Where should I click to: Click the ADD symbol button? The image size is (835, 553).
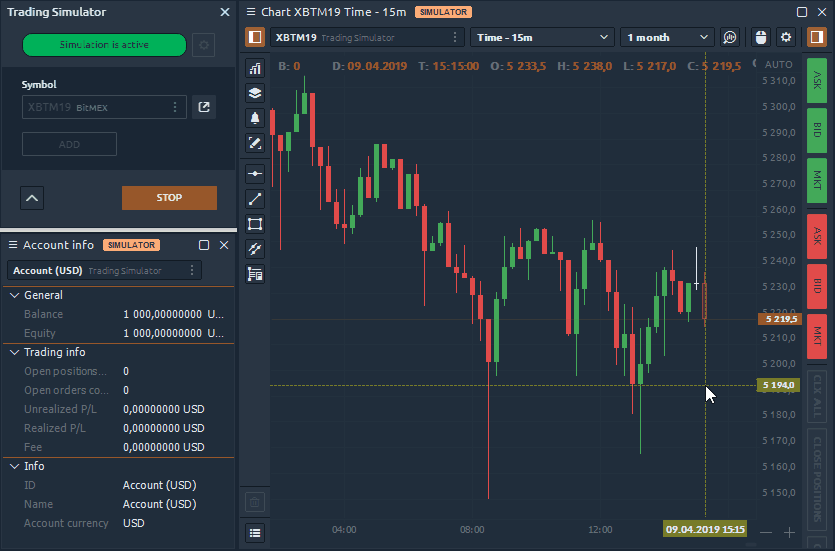[x=69, y=144]
